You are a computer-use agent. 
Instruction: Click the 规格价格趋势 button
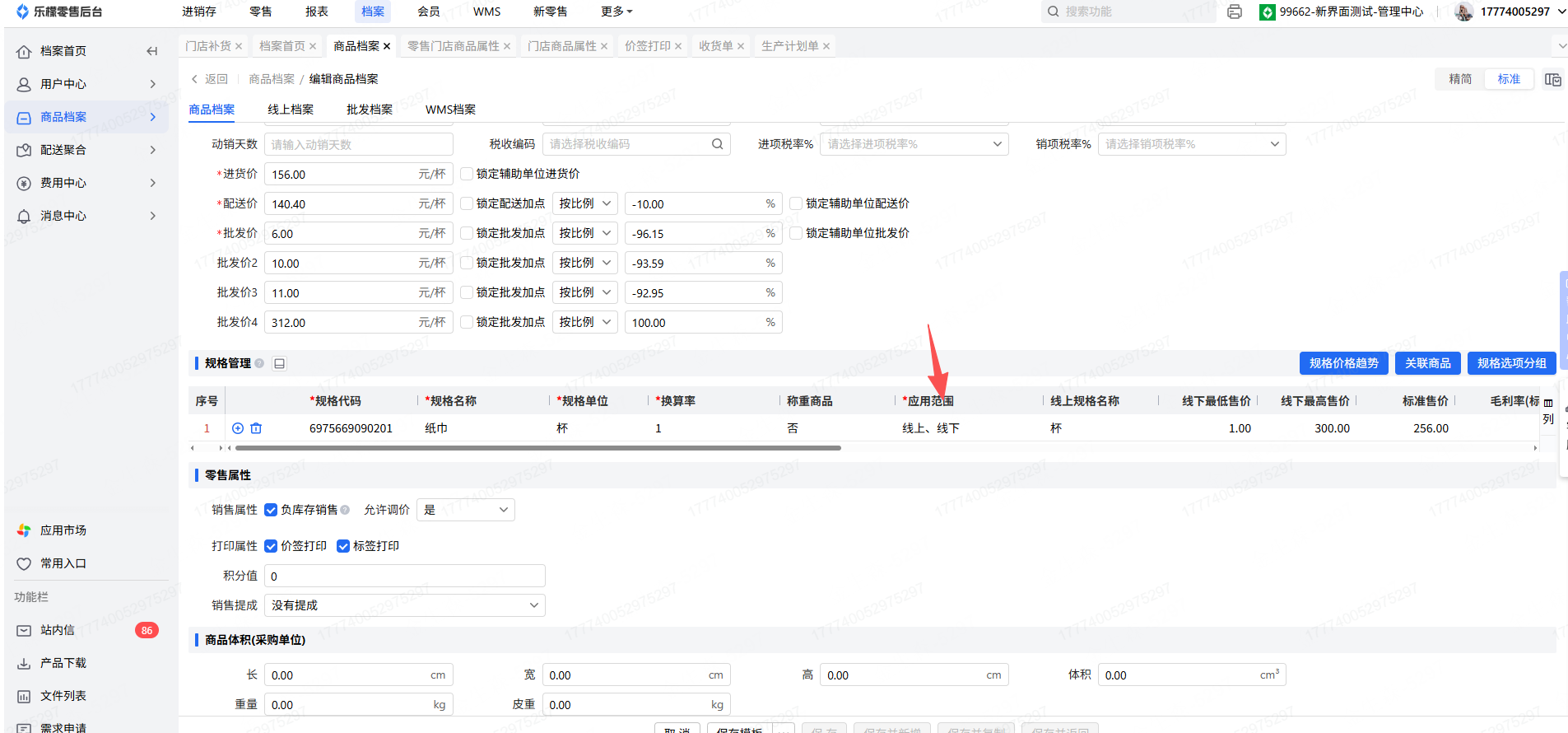pos(1344,363)
